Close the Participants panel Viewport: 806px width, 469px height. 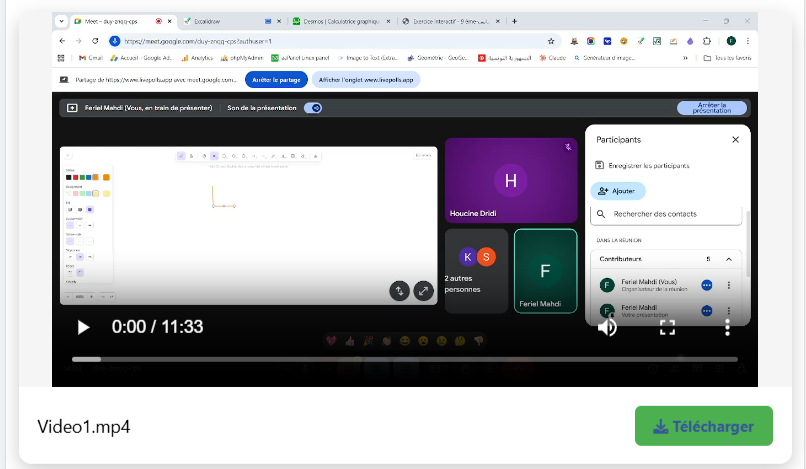click(x=735, y=140)
